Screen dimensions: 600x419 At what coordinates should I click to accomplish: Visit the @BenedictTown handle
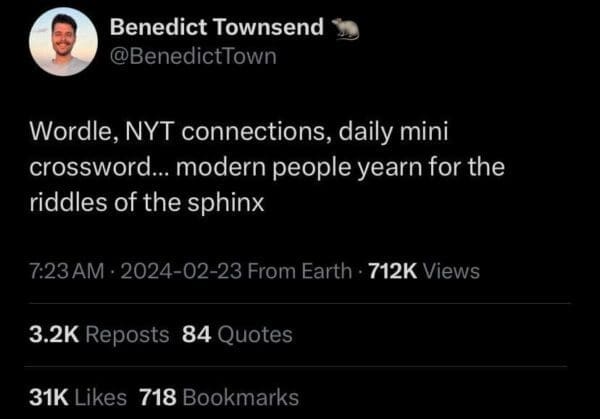point(192,55)
